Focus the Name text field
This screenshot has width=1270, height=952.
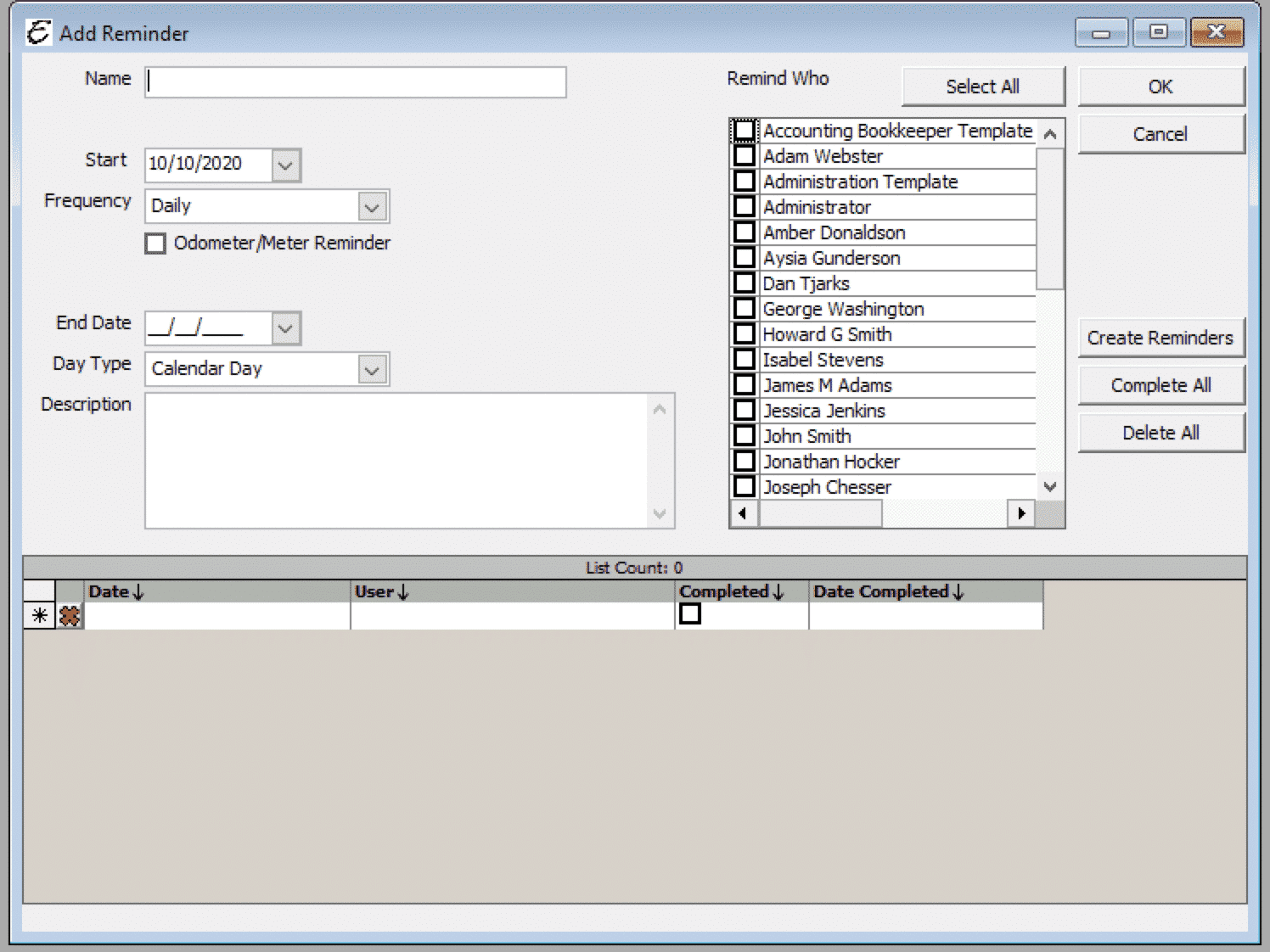click(x=355, y=82)
